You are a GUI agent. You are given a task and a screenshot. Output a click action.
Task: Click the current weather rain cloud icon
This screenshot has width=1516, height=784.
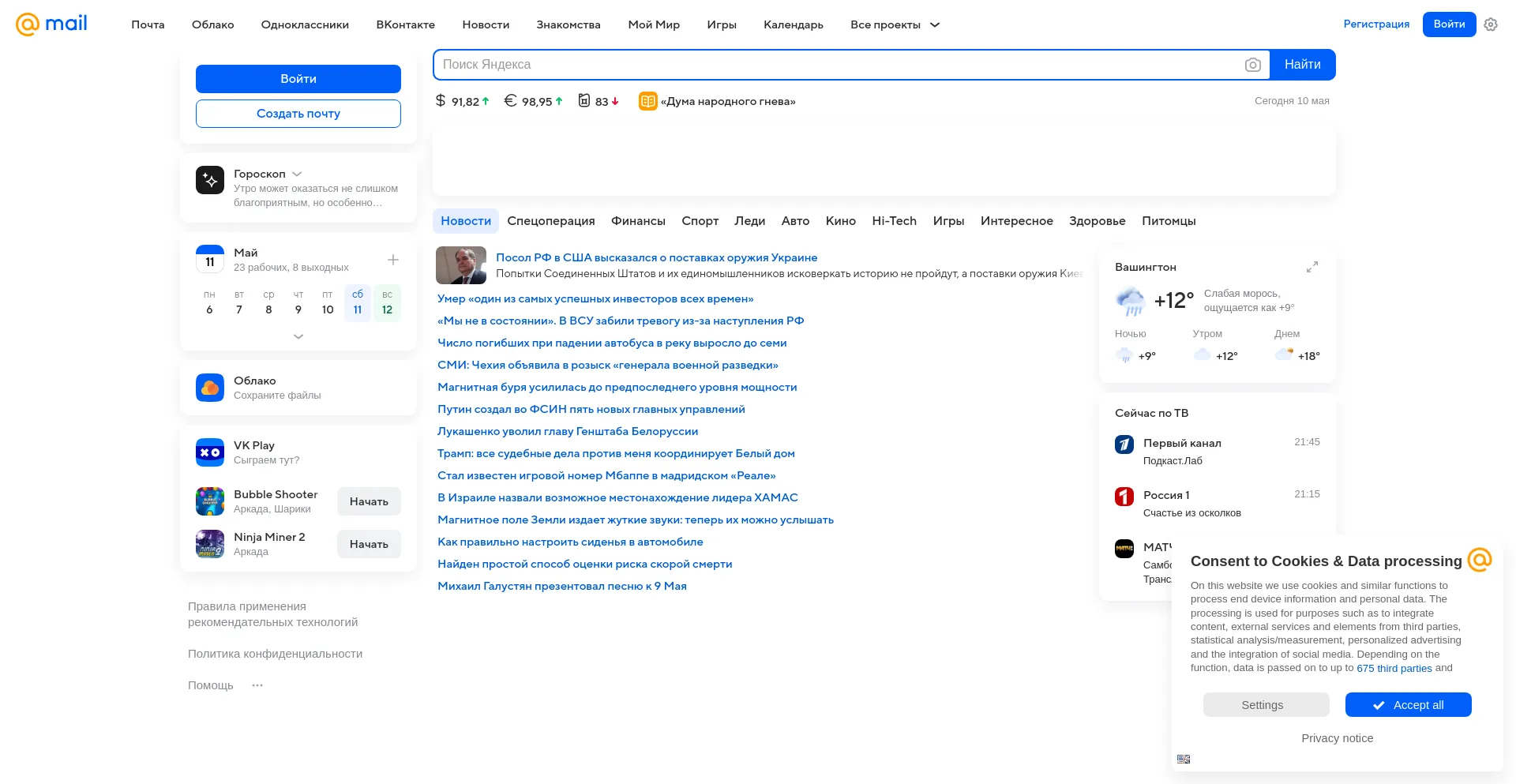point(1131,301)
